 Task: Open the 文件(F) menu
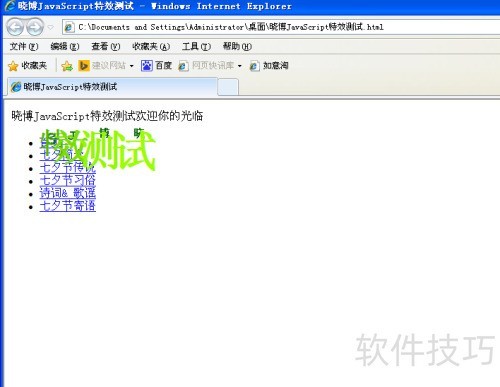pos(24,46)
